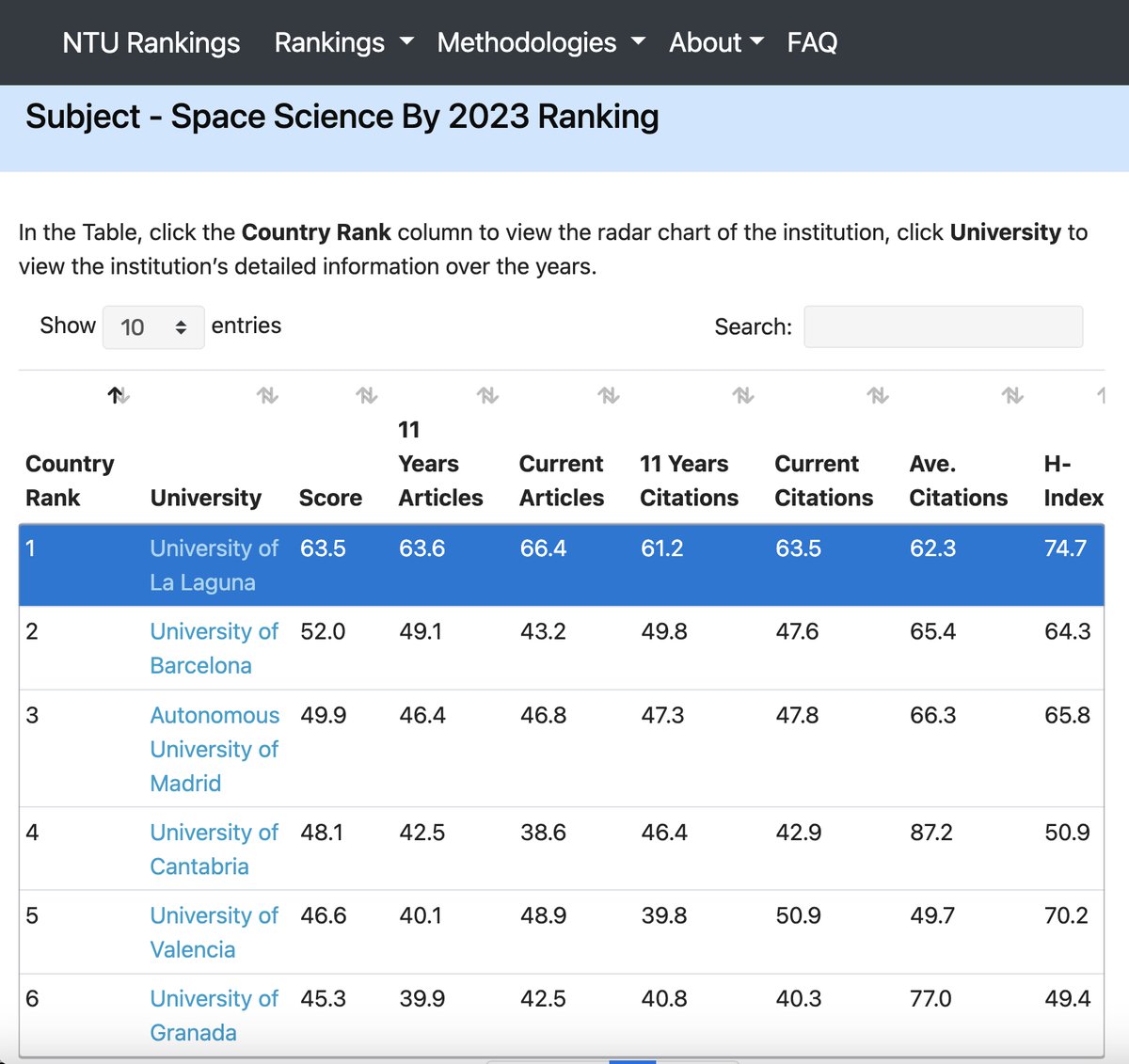
Task: Select score 52.0 for Barcelona
Action: point(323,631)
